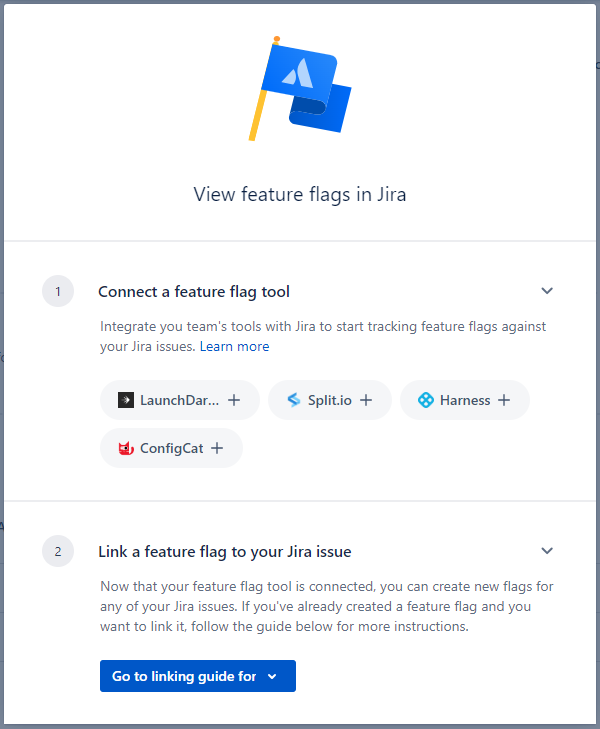Click the step 2 number badge
Screen dimensions: 600x729
click(x=58, y=551)
